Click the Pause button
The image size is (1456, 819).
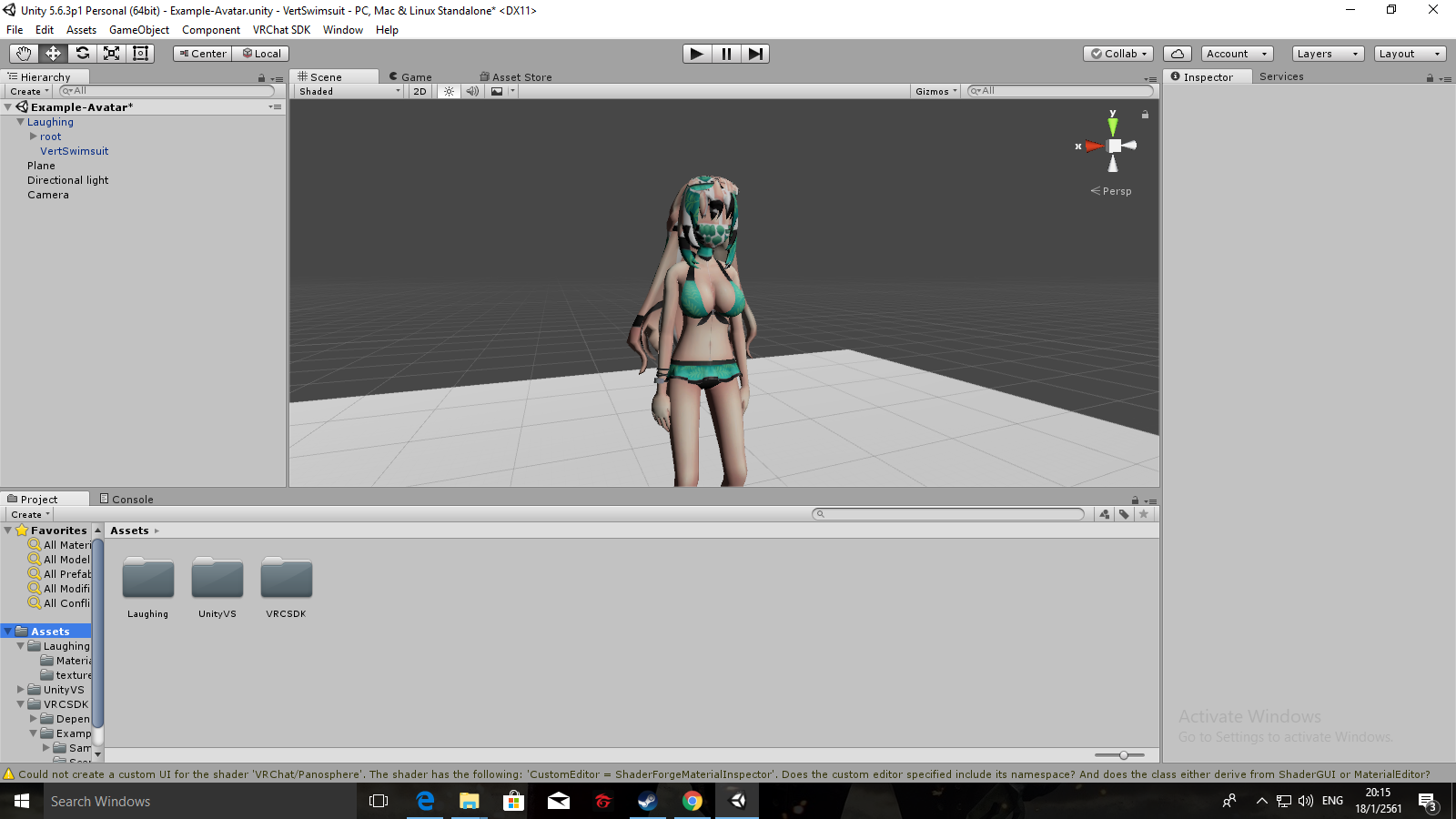[726, 54]
